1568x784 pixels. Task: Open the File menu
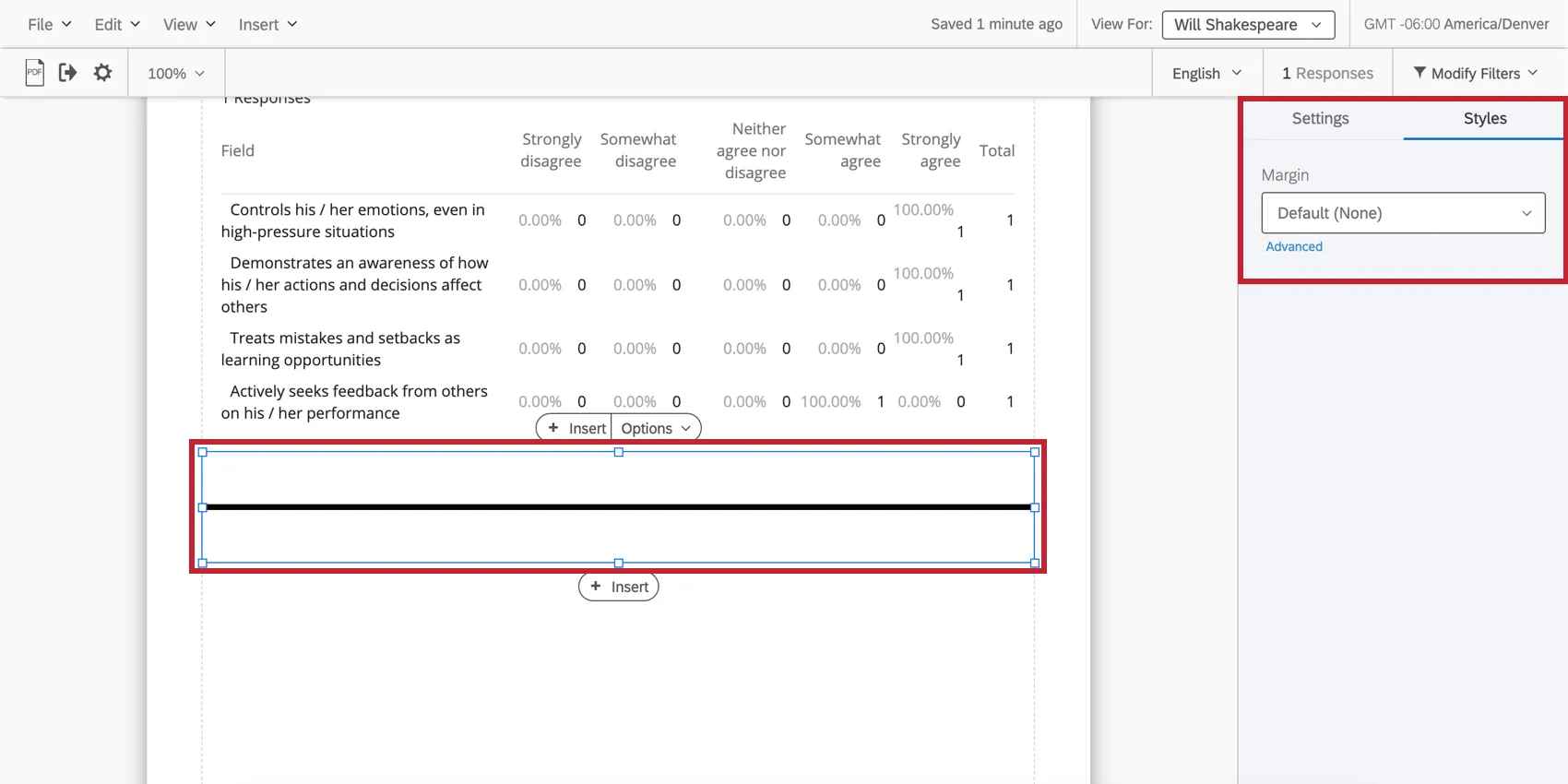(x=49, y=25)
